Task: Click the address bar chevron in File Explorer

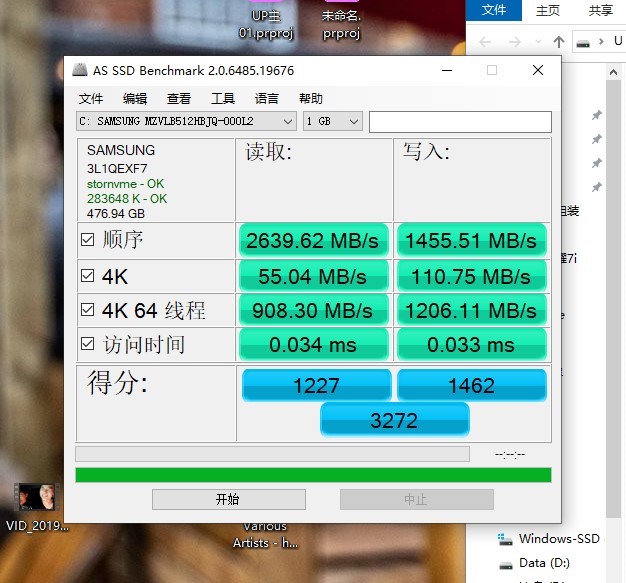Action: (x=601, y=42)
